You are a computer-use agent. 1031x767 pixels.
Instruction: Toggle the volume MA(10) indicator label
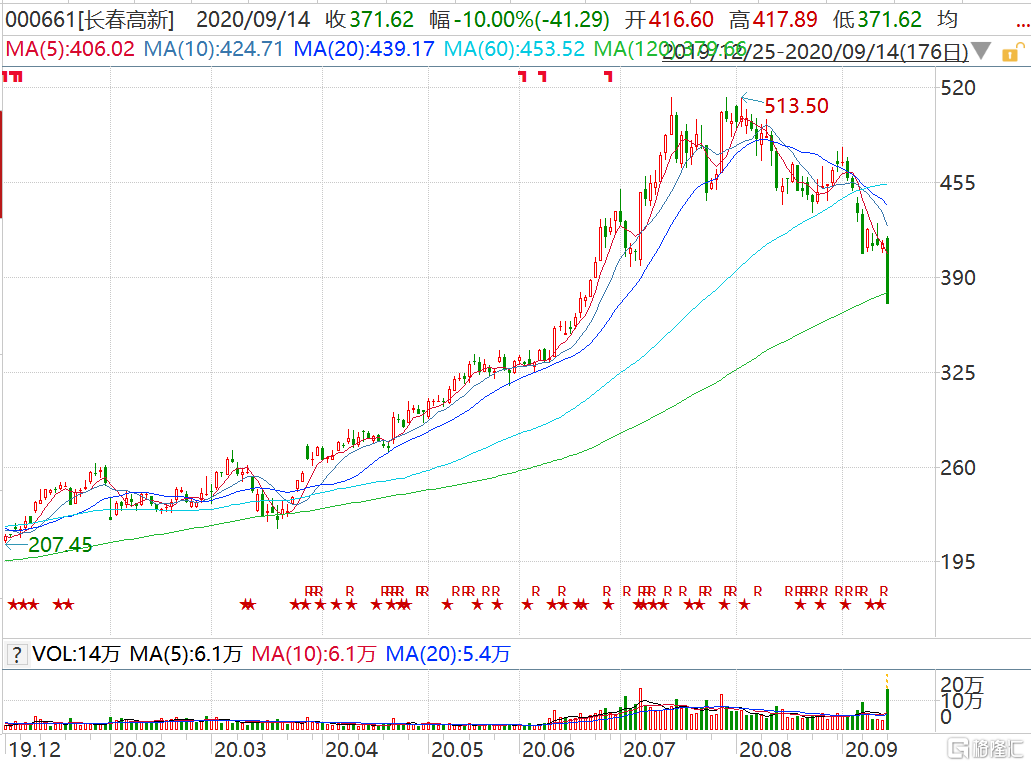pos(314,655)
